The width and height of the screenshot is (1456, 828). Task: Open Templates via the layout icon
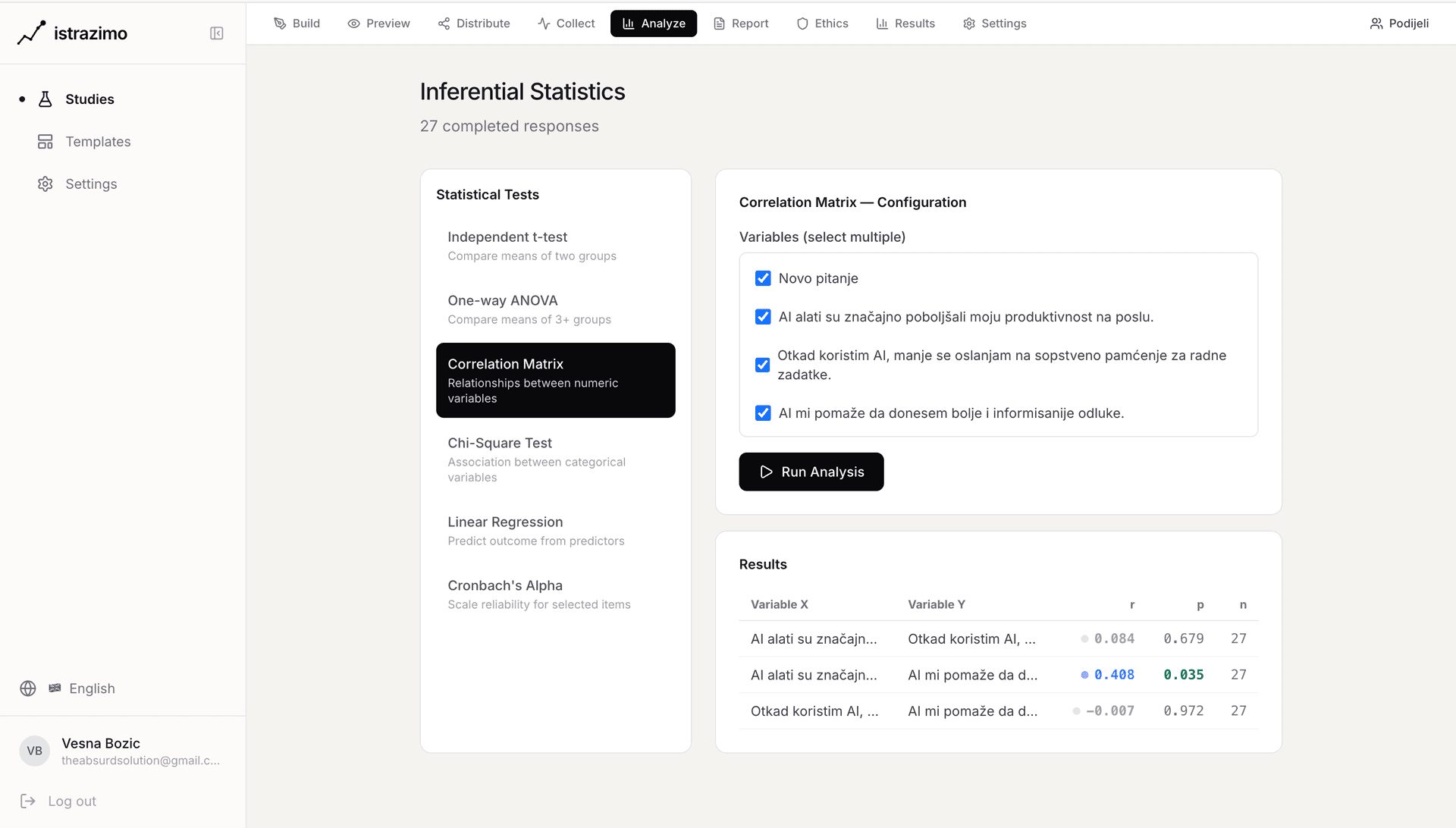coord(45,142)
